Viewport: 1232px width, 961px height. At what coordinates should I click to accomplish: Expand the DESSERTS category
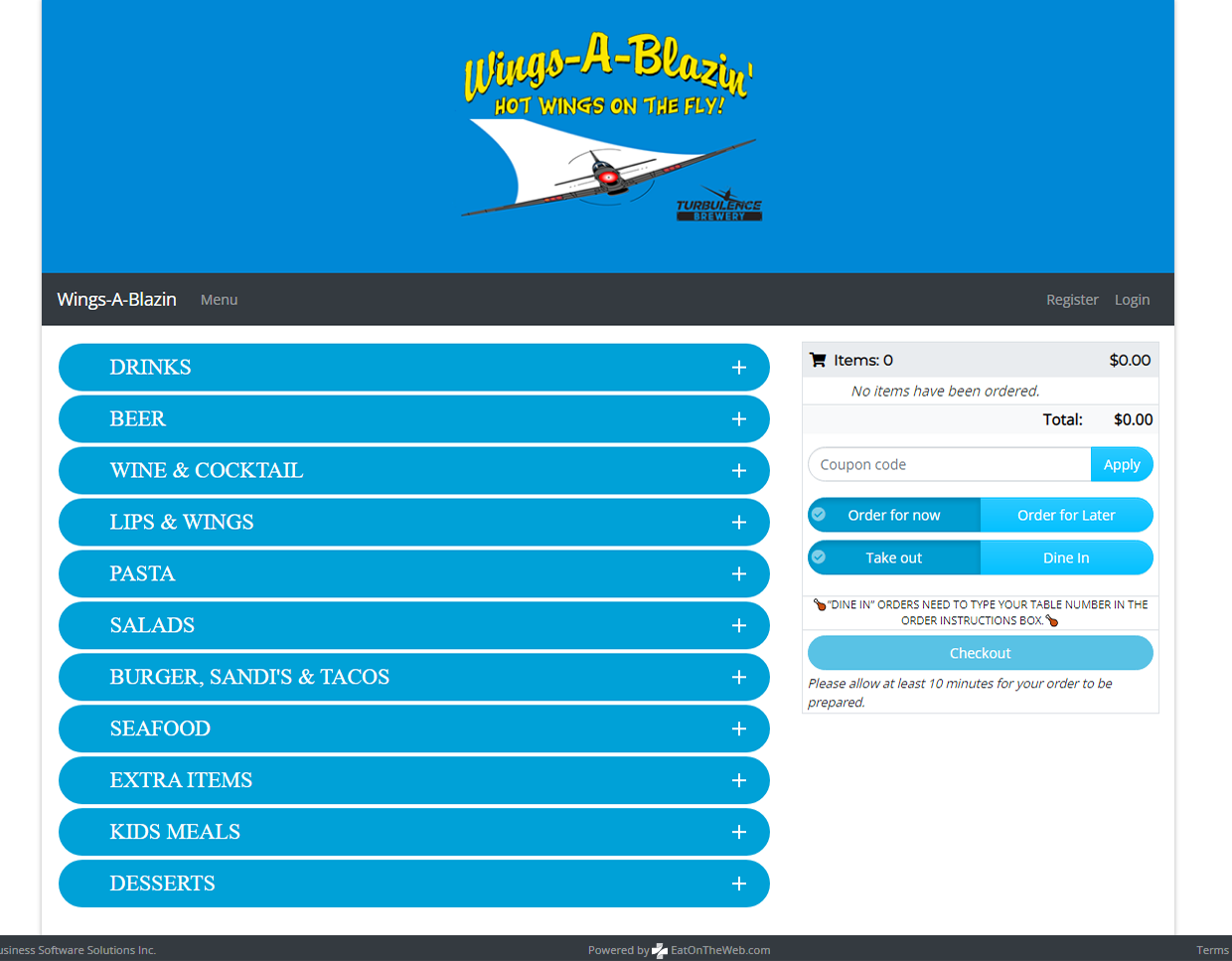pyautogui.click(x=414, y=884)
